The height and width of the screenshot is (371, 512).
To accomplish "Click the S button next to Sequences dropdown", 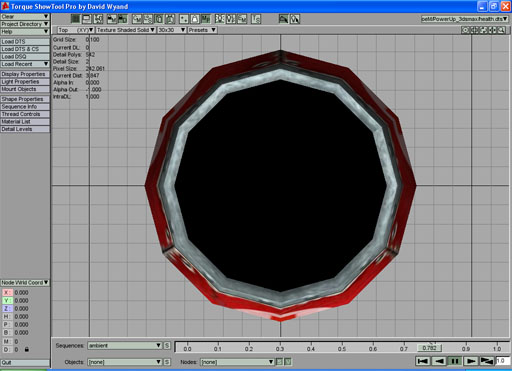I will click(167, 346).
